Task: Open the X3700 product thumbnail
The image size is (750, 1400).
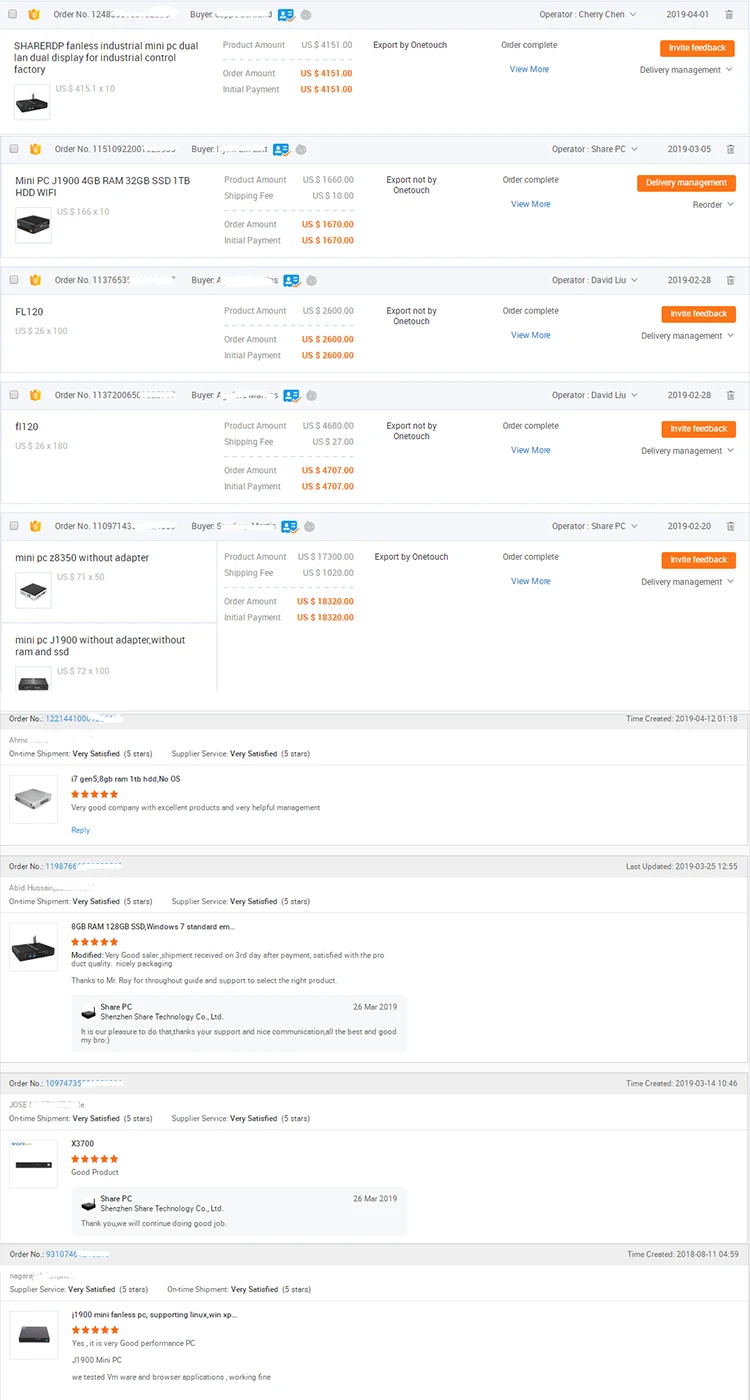Action: point(33,1163)
